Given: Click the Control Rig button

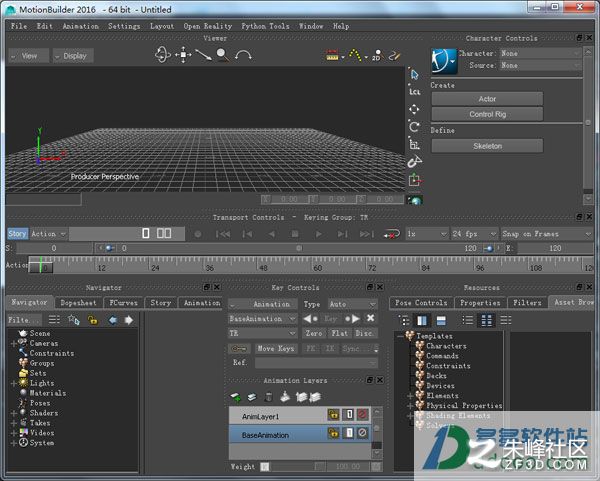Looking at the screenshot, I should [487, 114].
